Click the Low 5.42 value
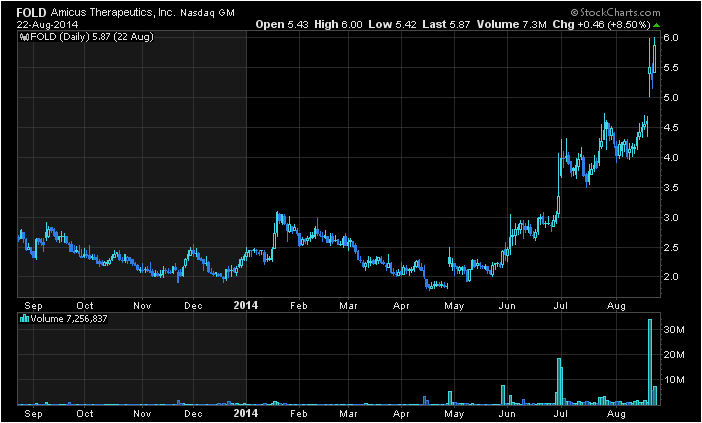702x423 pixels. tap(393, 25)
